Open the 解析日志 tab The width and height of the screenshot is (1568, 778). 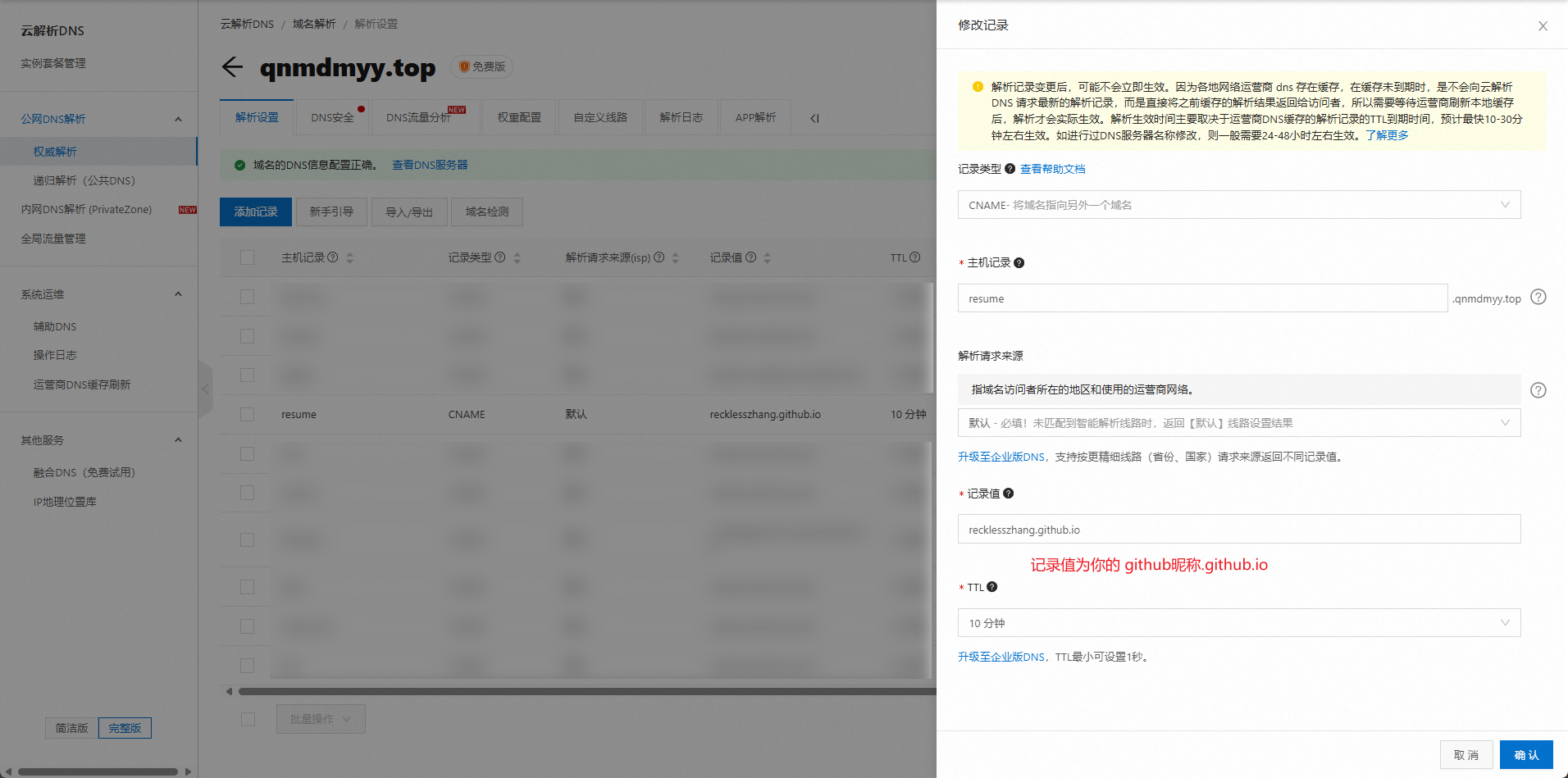681,118
